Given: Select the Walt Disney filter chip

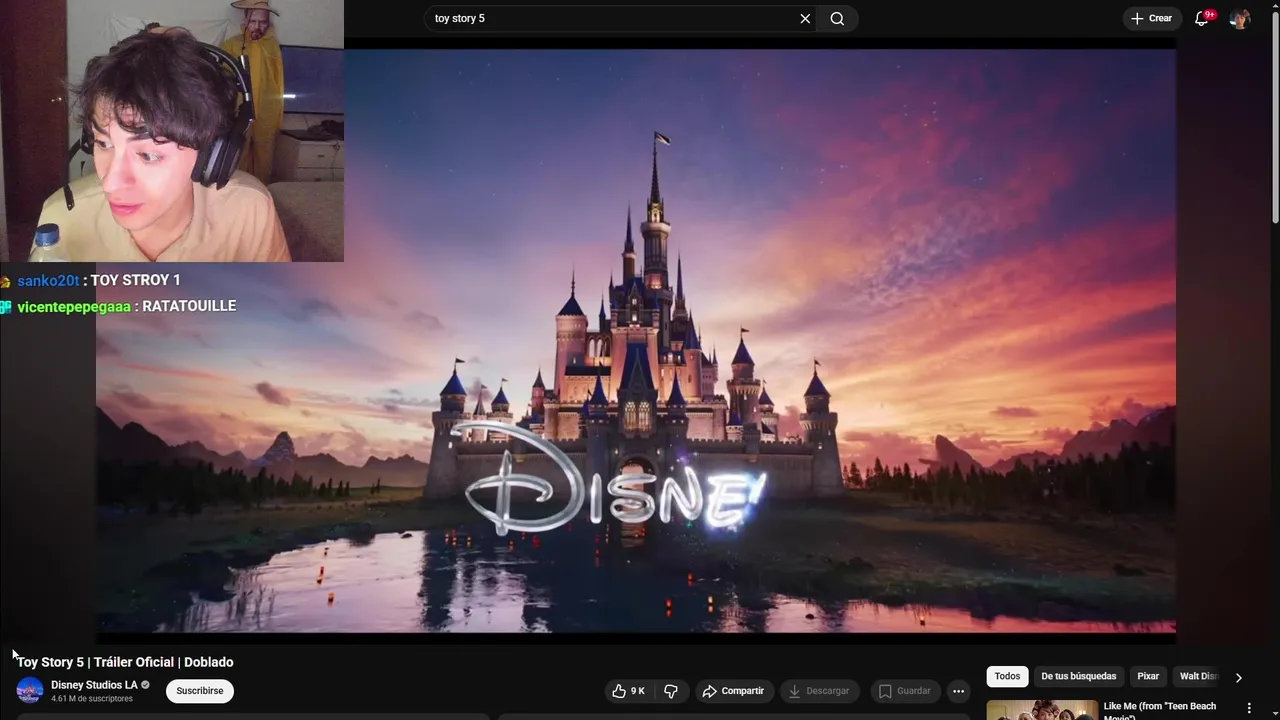Looking at the screenshot, I should click(x=1198, y=676).
